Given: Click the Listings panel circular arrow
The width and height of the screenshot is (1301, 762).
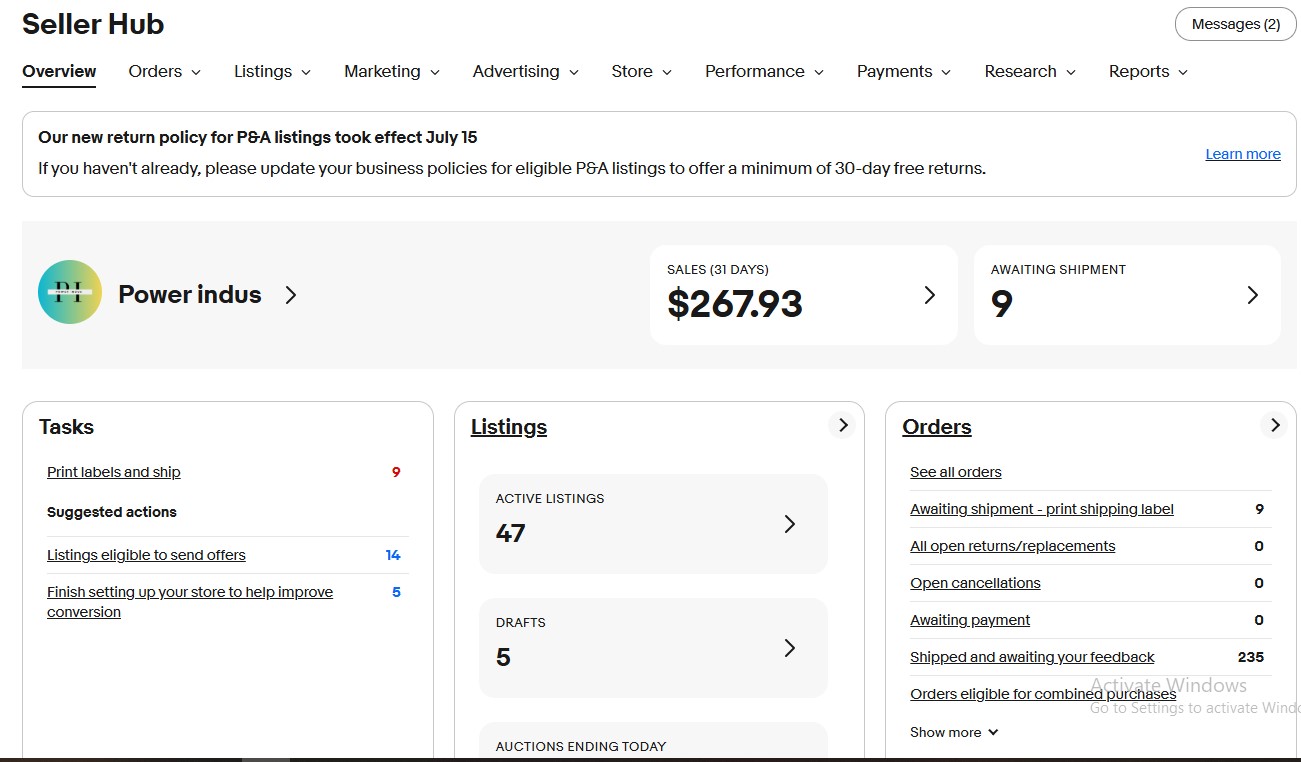Looking at the screenshot, I should 842,425.
